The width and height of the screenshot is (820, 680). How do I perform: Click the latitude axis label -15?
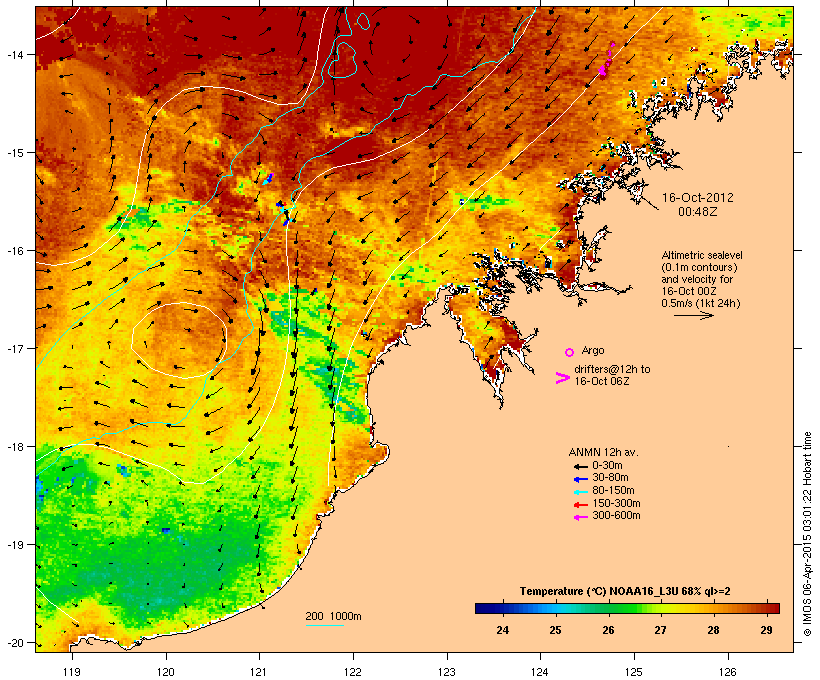(14, 153)
